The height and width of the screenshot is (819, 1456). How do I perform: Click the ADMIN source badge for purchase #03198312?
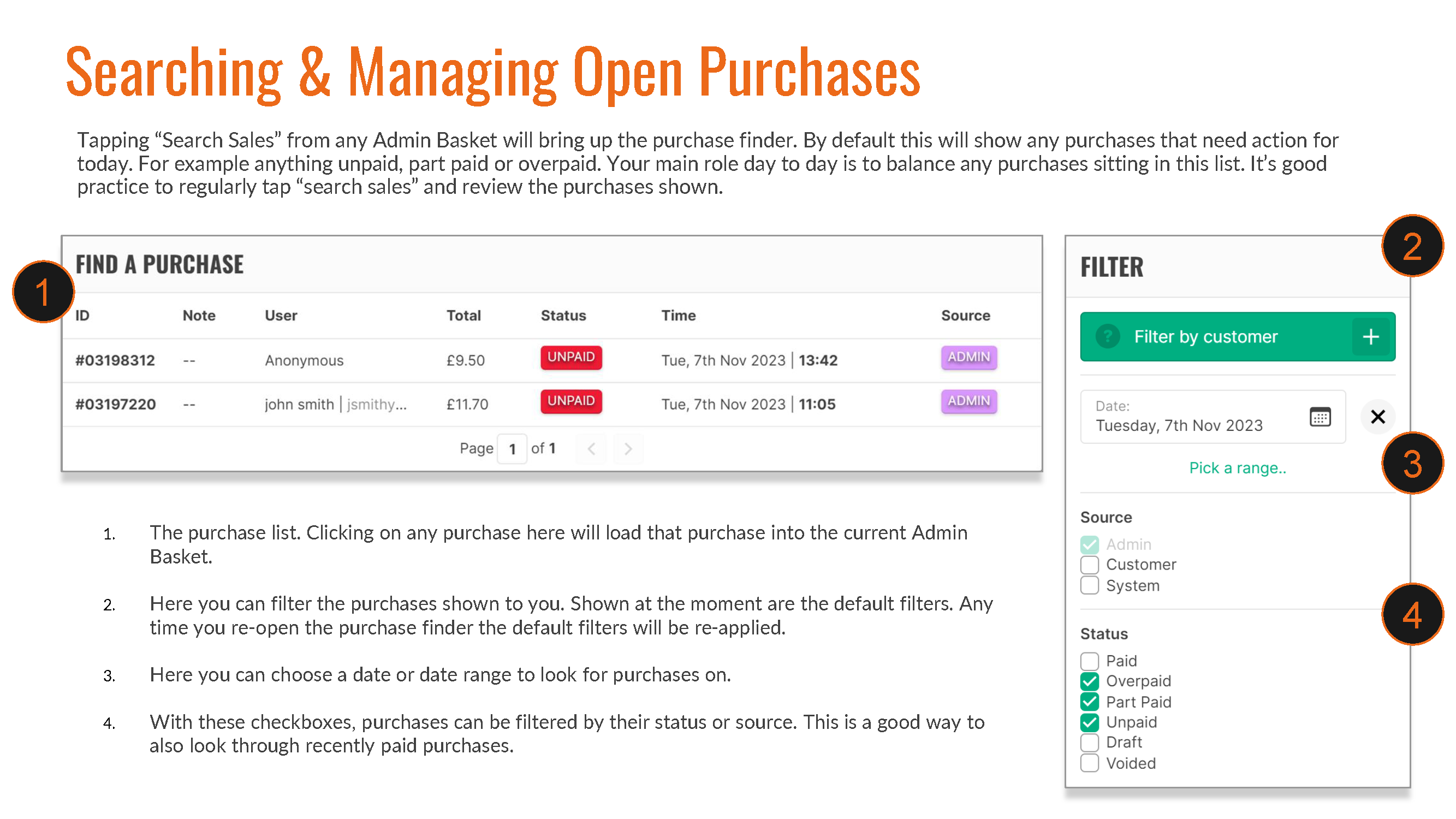(968, 357)
